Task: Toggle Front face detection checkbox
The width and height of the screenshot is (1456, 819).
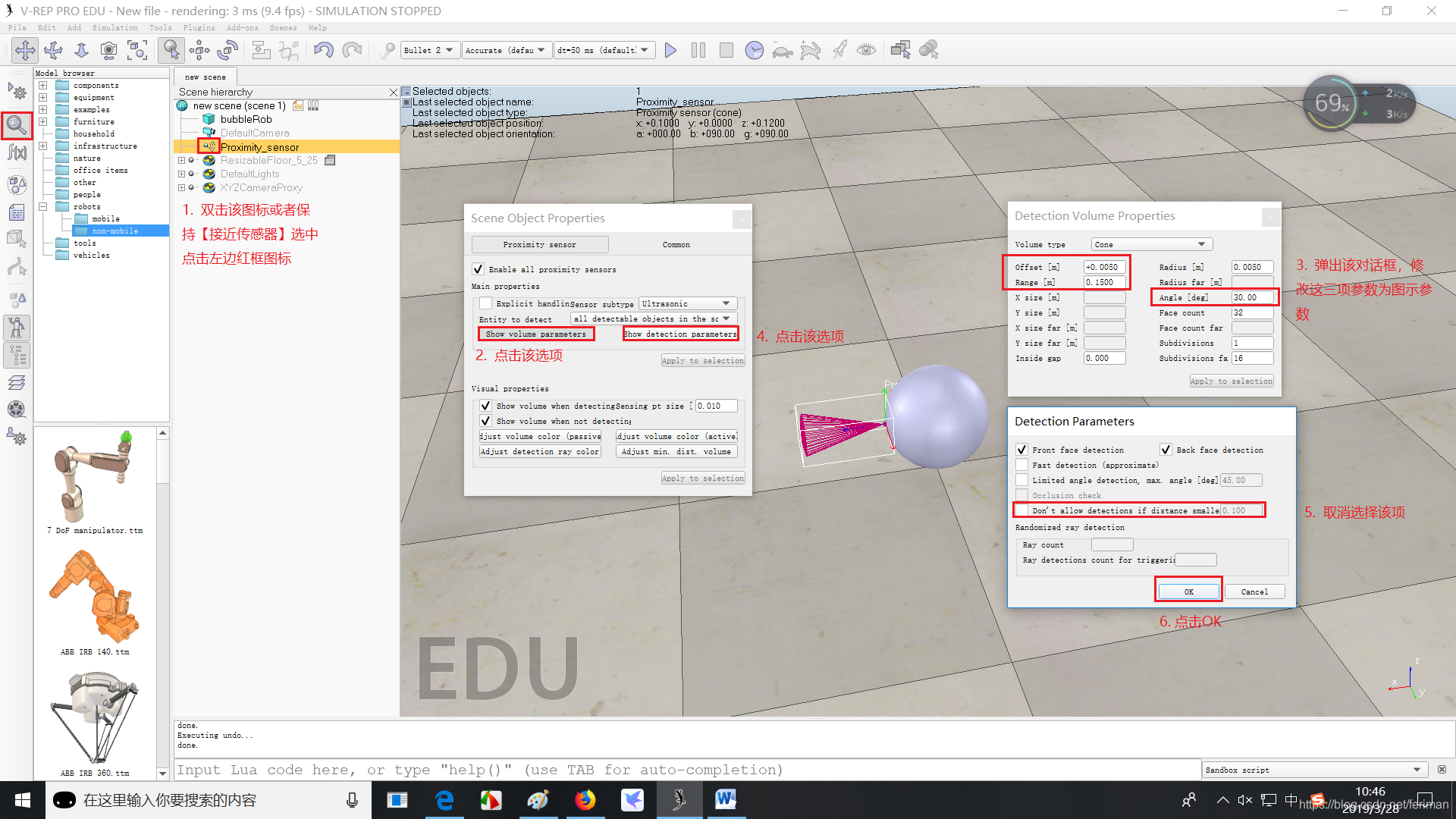Action: pyautogui.click(x=1022, y=449)
